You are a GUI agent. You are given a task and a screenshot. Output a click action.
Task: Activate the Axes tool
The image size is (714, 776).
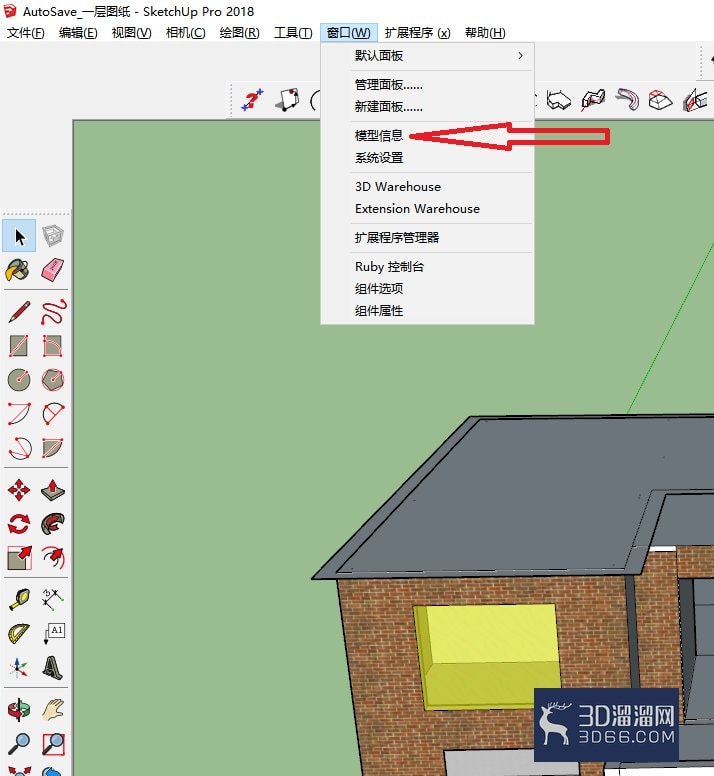pos(19,668)
